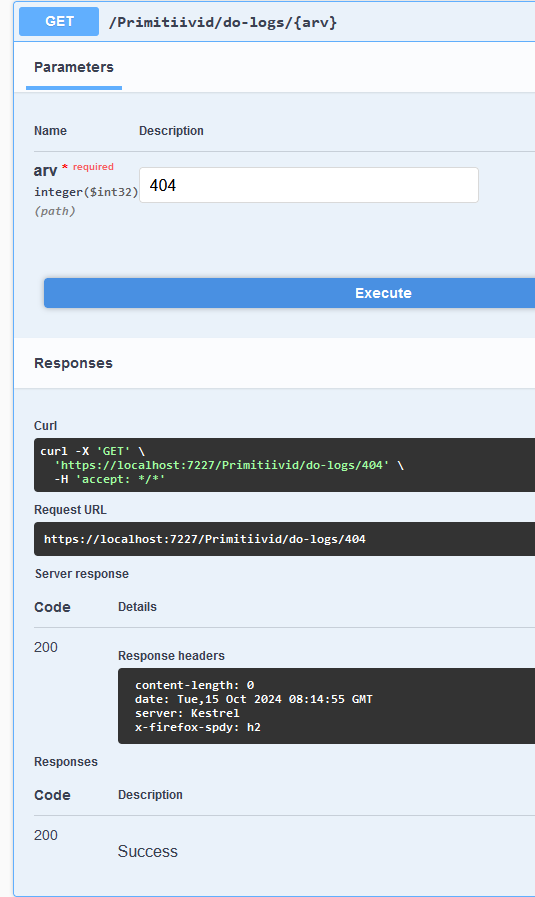
Task: Click the Request URL label
Action: pos(70,510)
